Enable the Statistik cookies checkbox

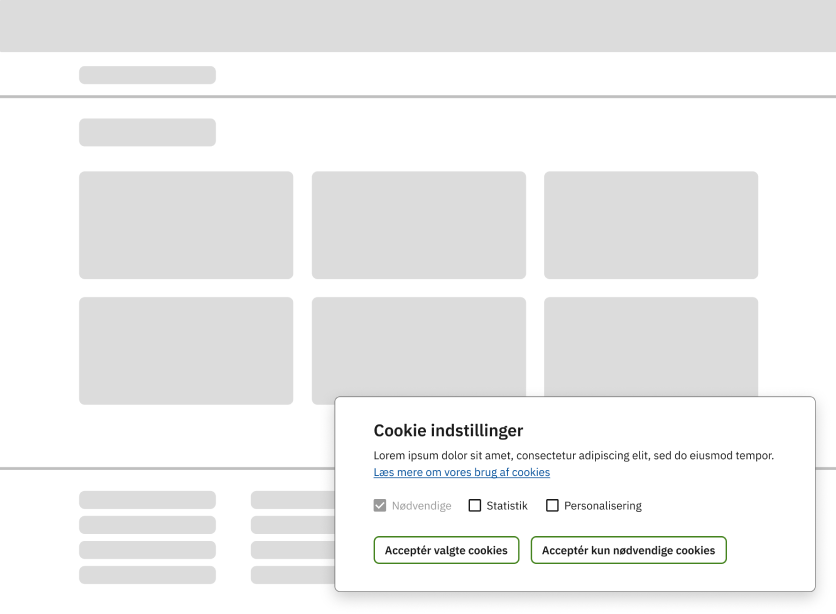[x=475, y=506]
